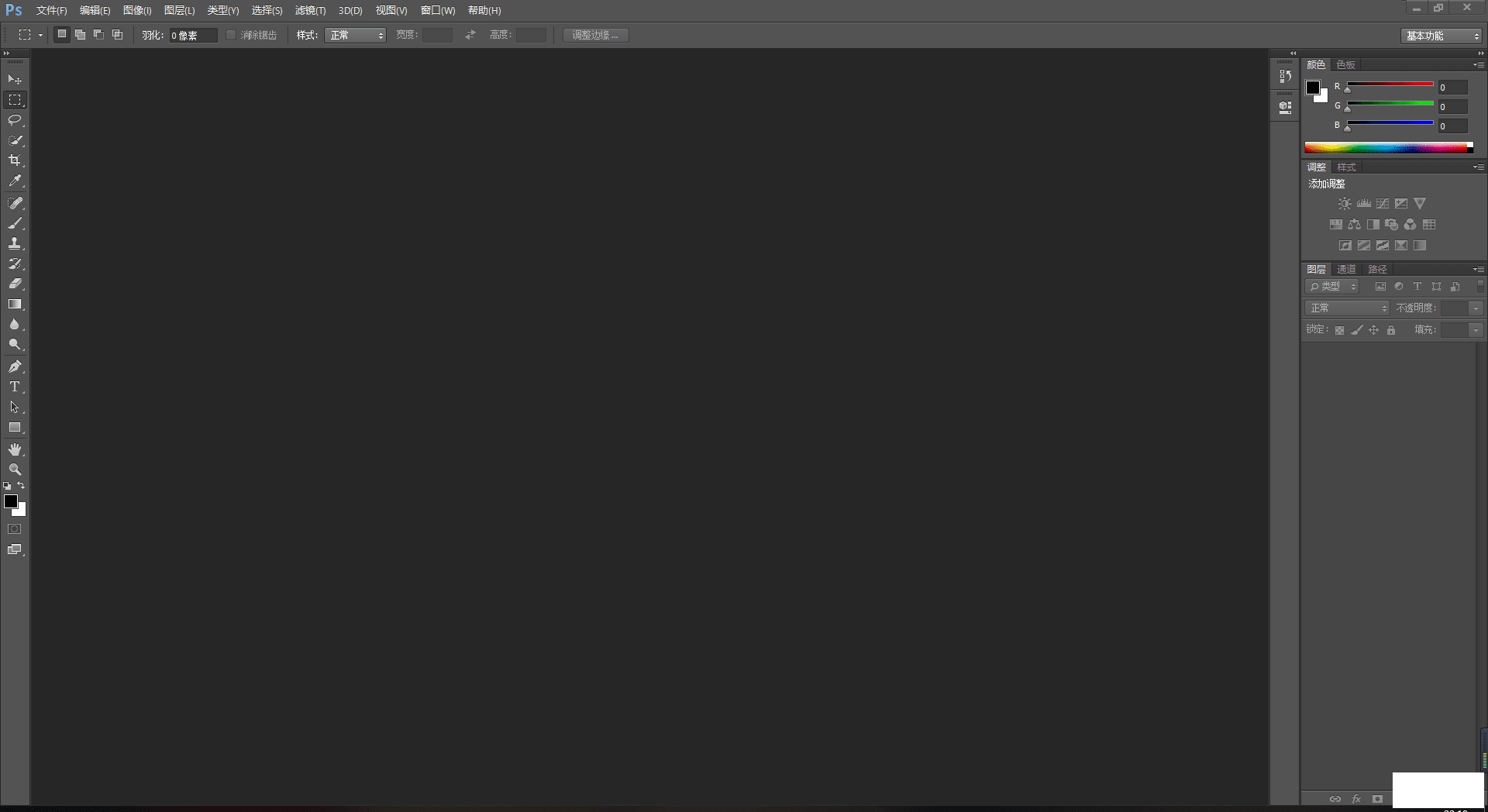Open the 基本功能 workspace dropdown

[x=1442, y=36]
